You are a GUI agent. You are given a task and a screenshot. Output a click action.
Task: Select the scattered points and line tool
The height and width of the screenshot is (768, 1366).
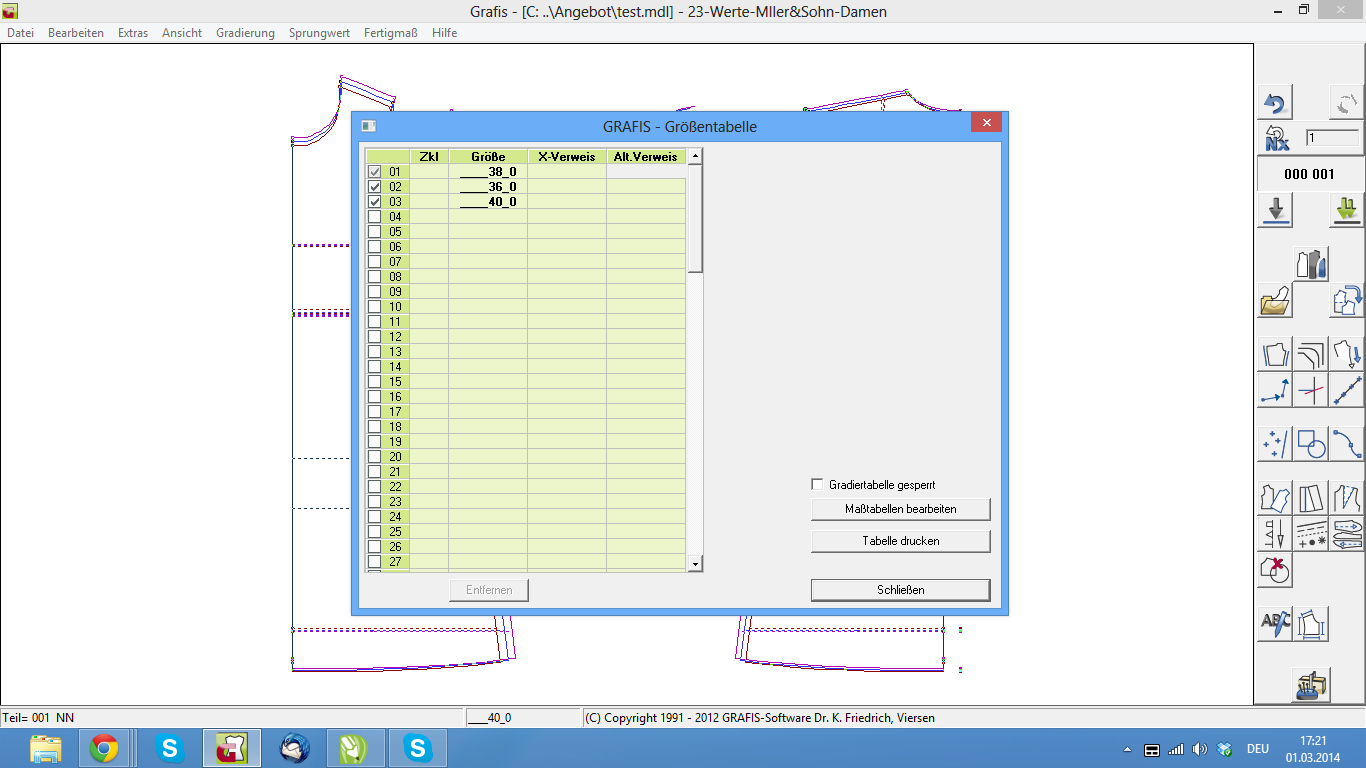coord(1275,443)
